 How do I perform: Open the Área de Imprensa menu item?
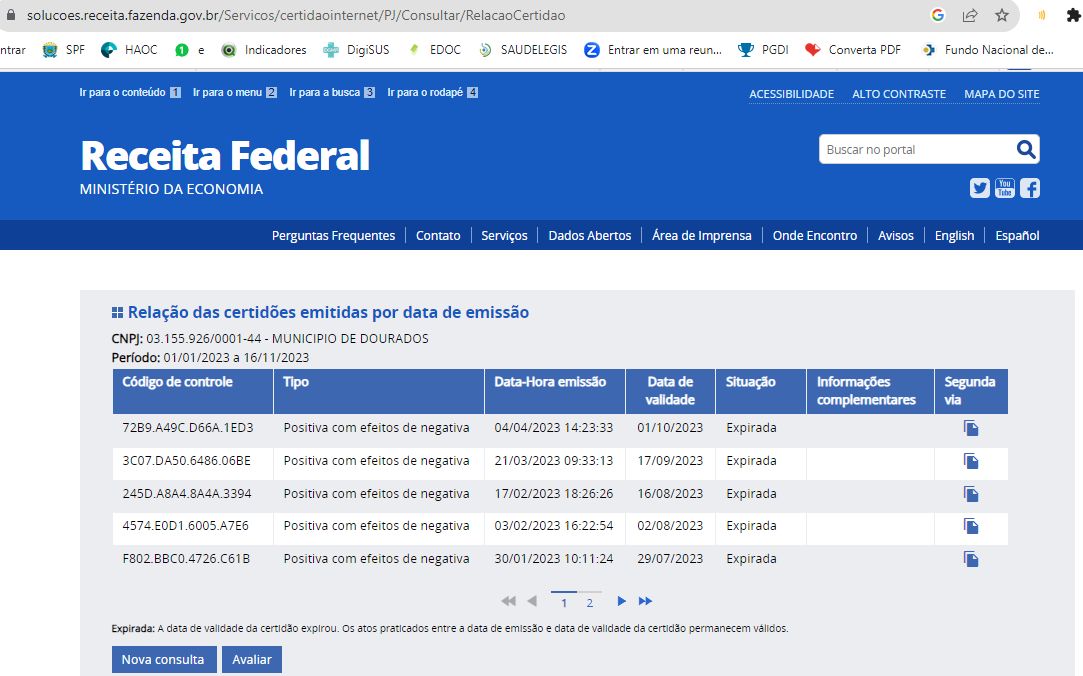pyautogui.click(x=702, y=235)
